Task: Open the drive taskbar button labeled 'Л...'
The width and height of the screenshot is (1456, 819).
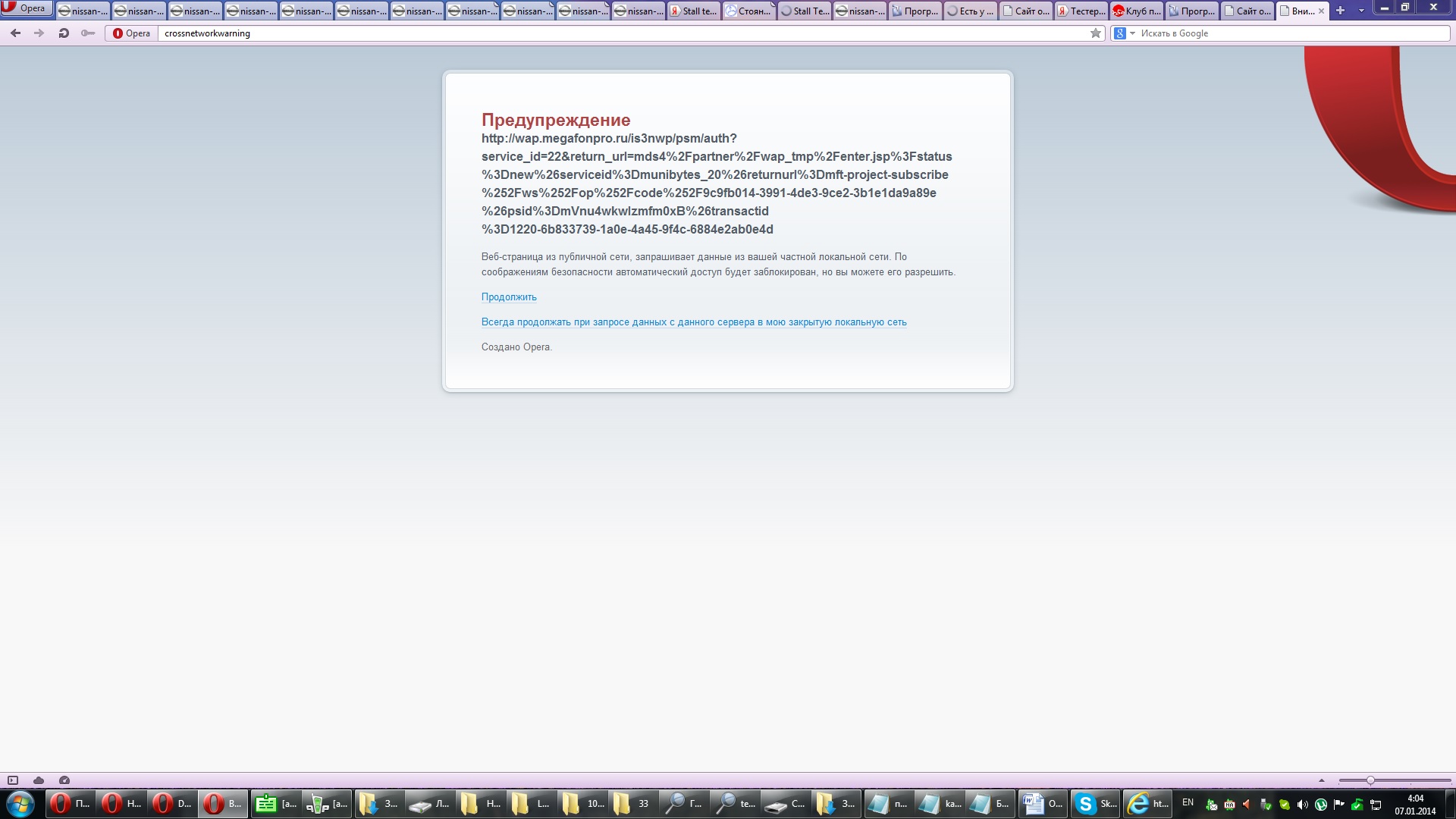Action: [429, 804]
